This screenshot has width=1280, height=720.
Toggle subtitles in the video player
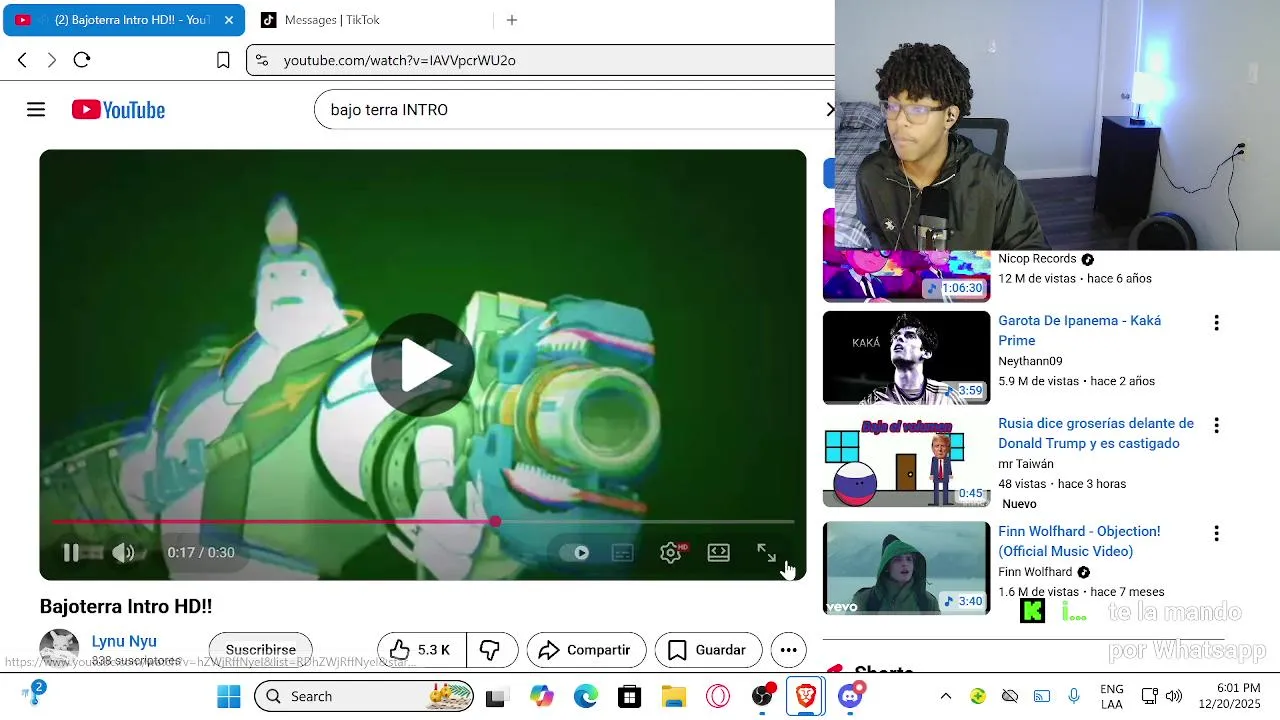(623, 553)
